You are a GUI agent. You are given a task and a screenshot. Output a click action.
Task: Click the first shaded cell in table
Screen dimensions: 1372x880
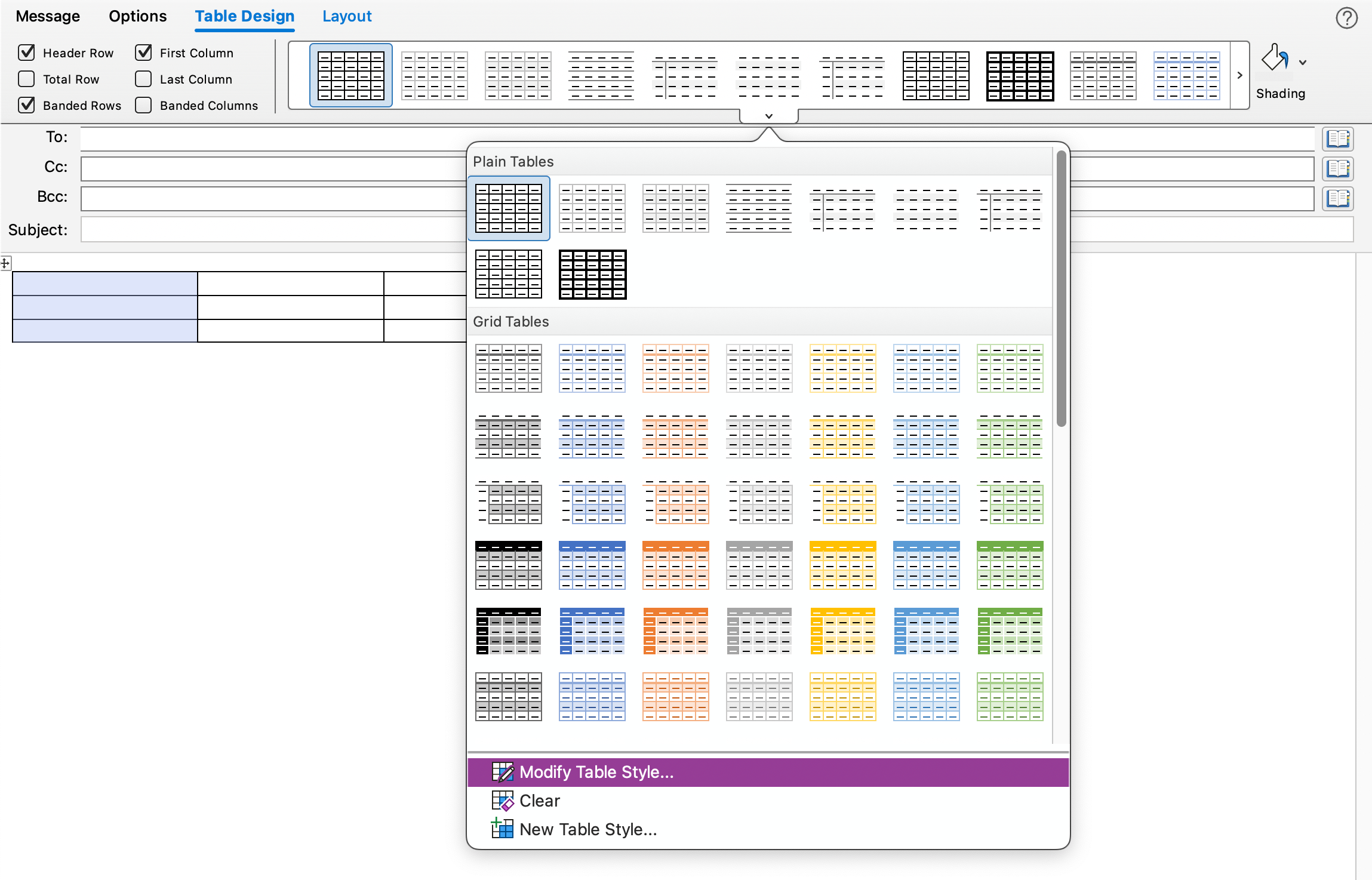pos(105,284)
